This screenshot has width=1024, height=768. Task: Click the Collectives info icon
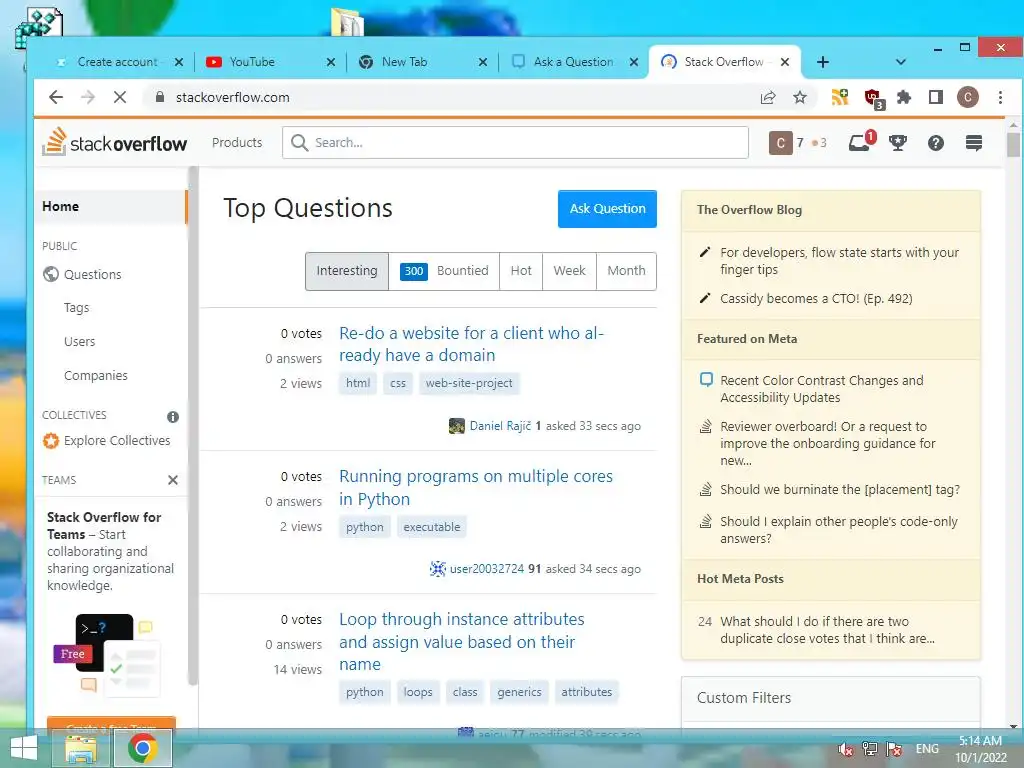(172, 417)
